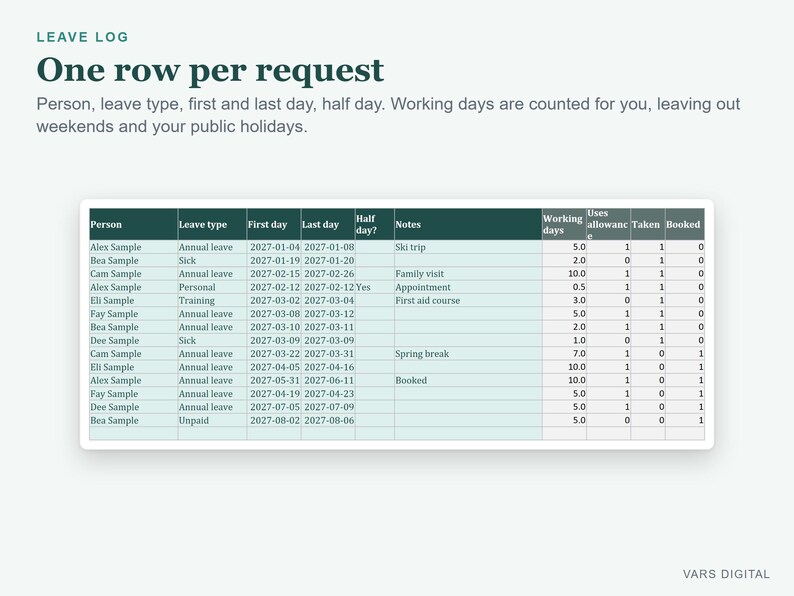Select the 'Ski trip' notes cell
794x596 pixels.
click(x=468, y=247)
